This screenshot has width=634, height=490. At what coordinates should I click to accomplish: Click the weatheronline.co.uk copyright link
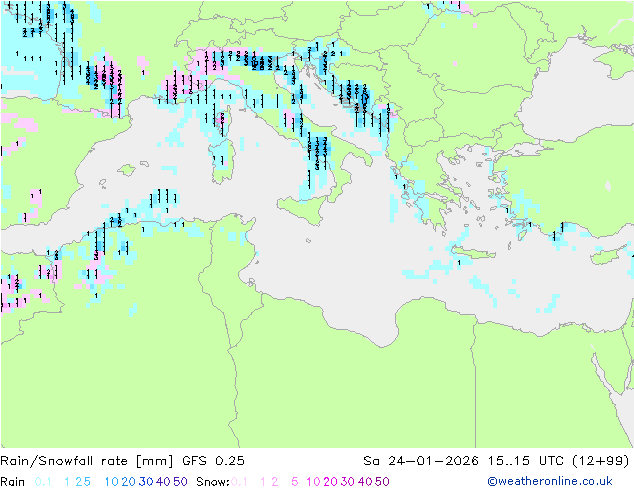point(550,482)
